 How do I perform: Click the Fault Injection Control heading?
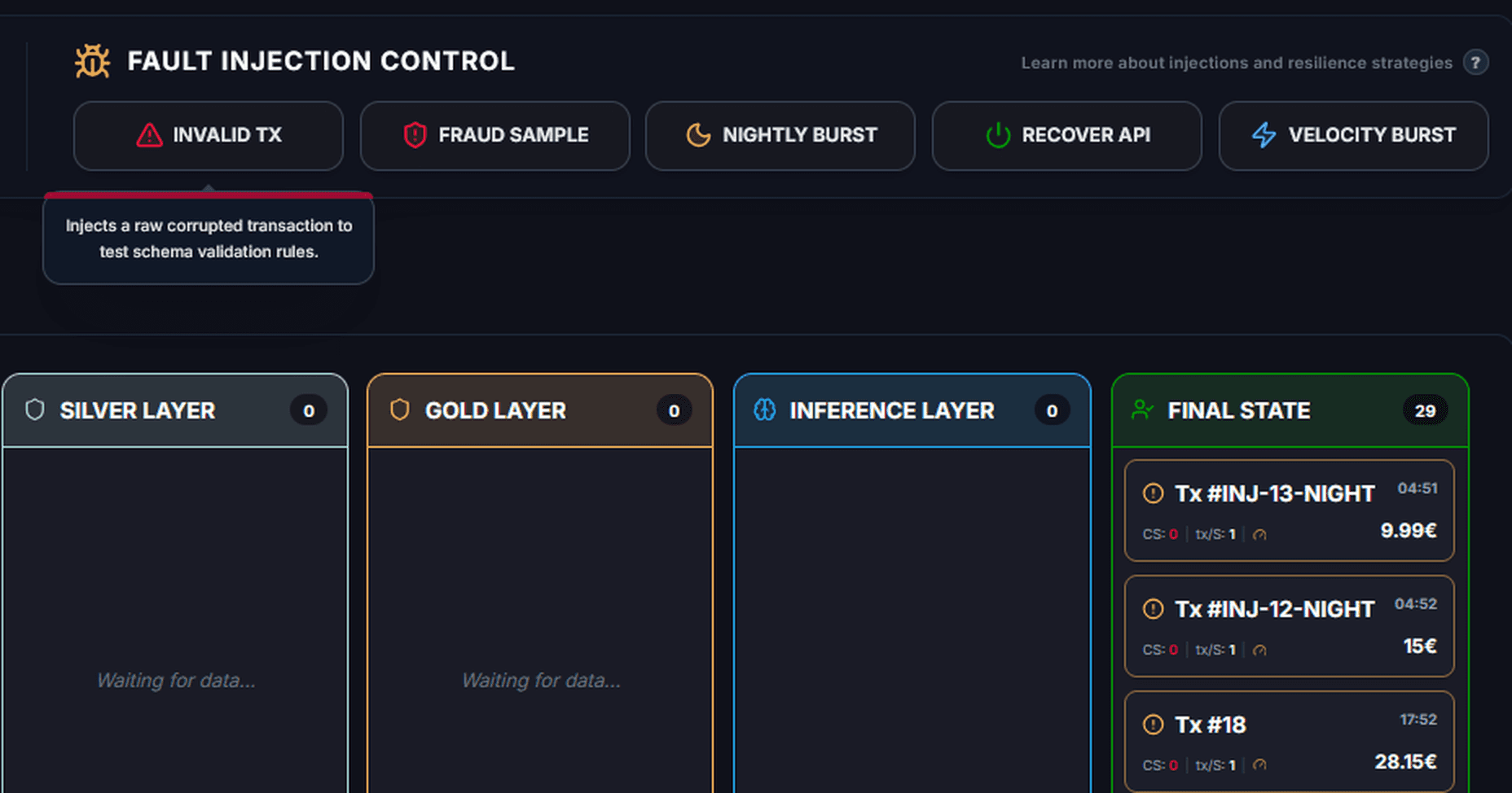(x=321, y=61)
